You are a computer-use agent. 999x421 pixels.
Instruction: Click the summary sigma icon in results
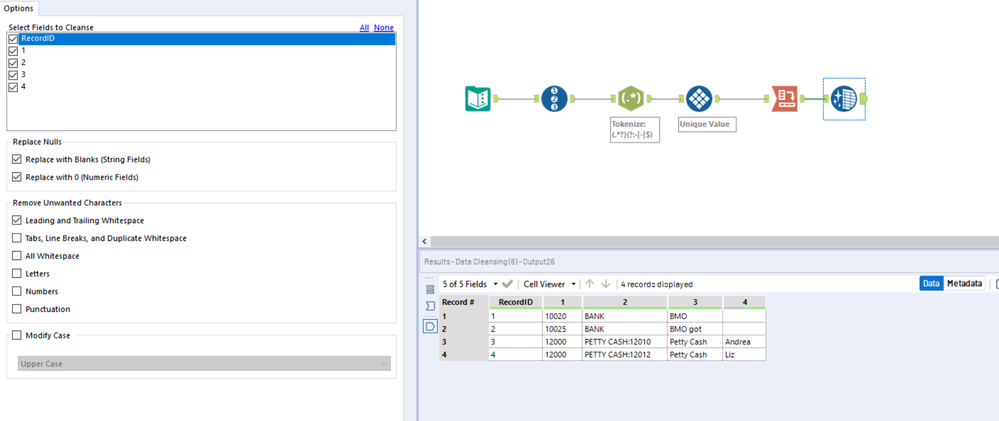429,306
